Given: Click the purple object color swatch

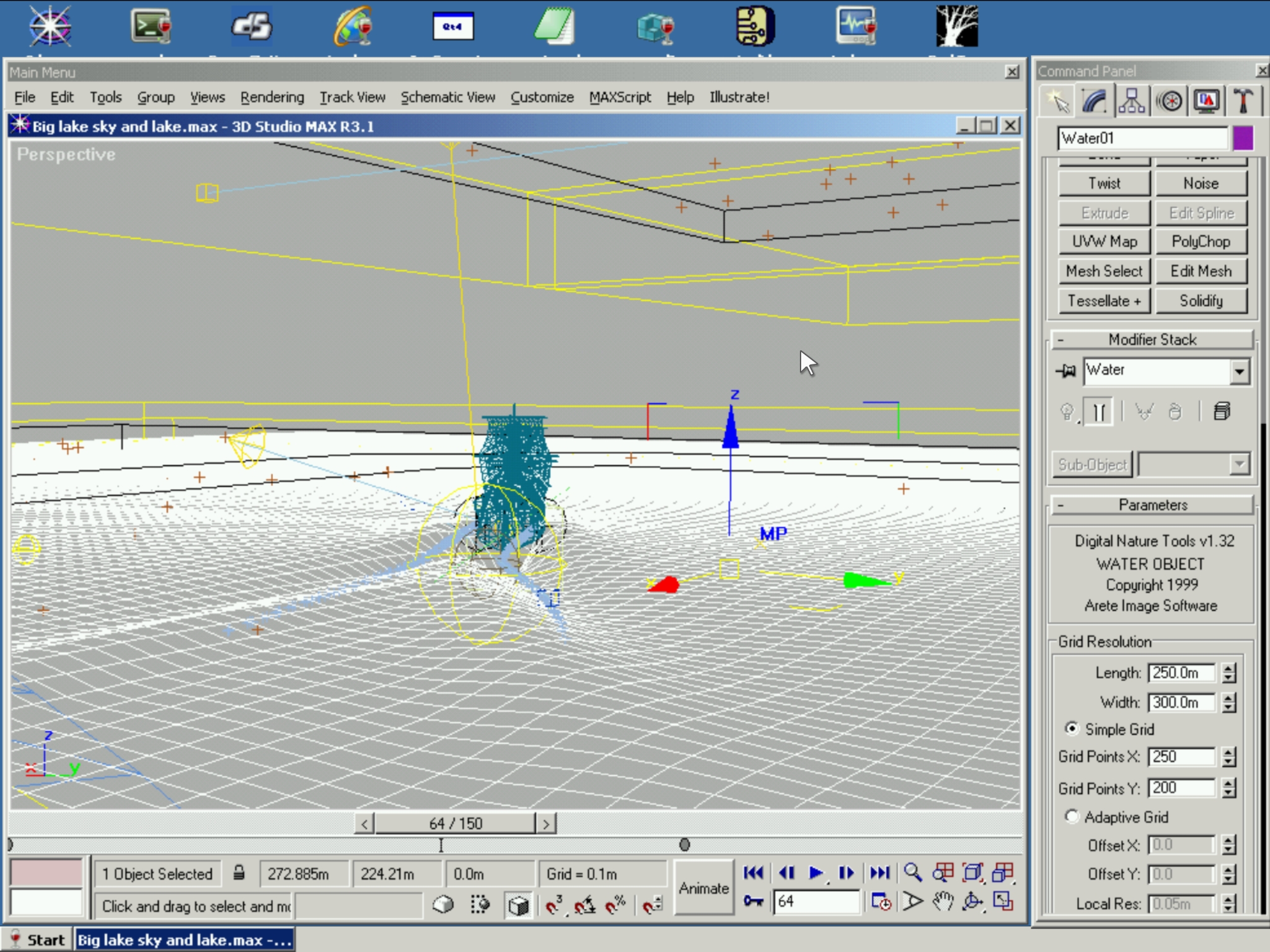Looking at the screenshot, I should tap(1243, 138).
